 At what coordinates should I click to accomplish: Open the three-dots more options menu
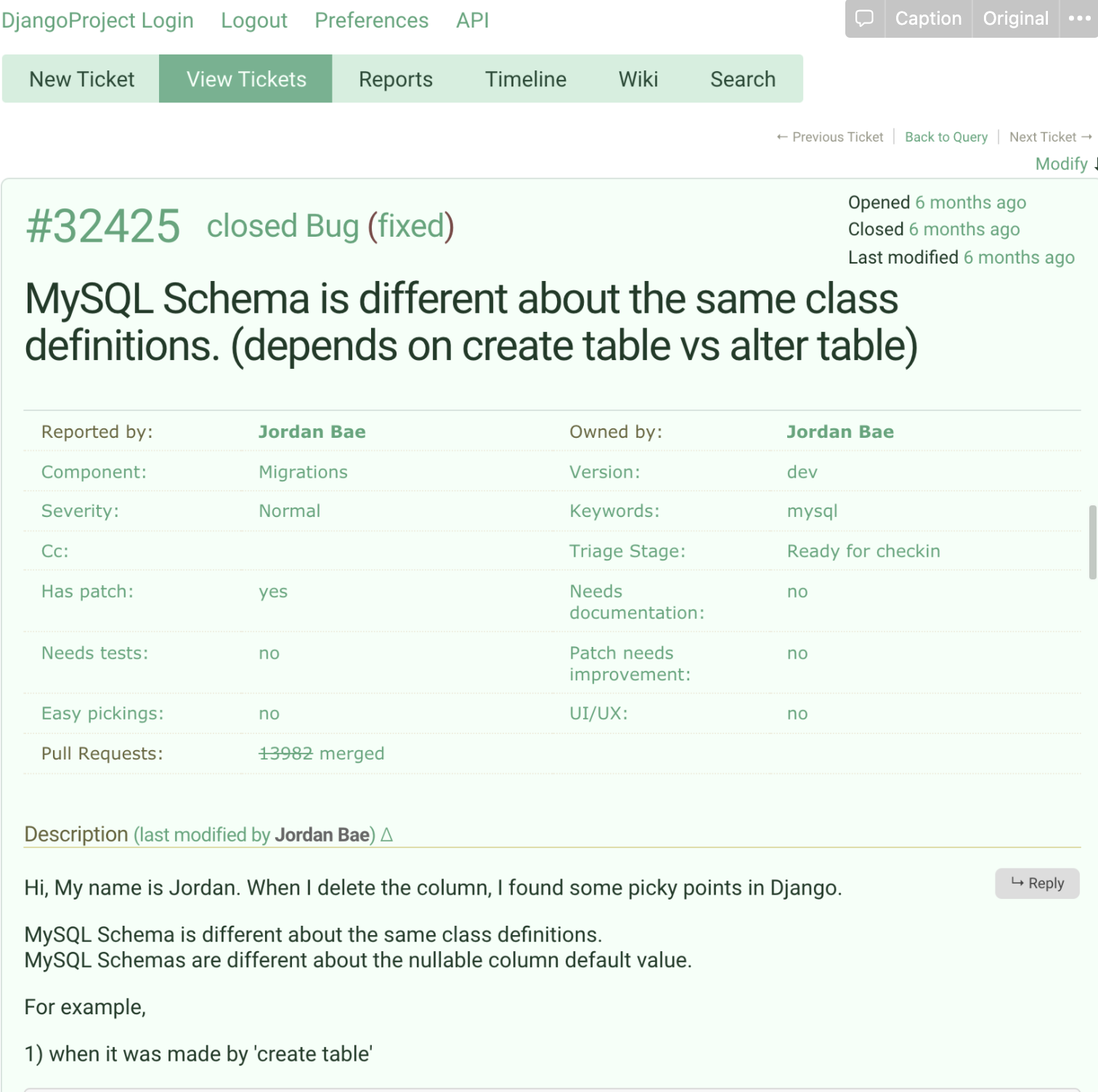1080,18
